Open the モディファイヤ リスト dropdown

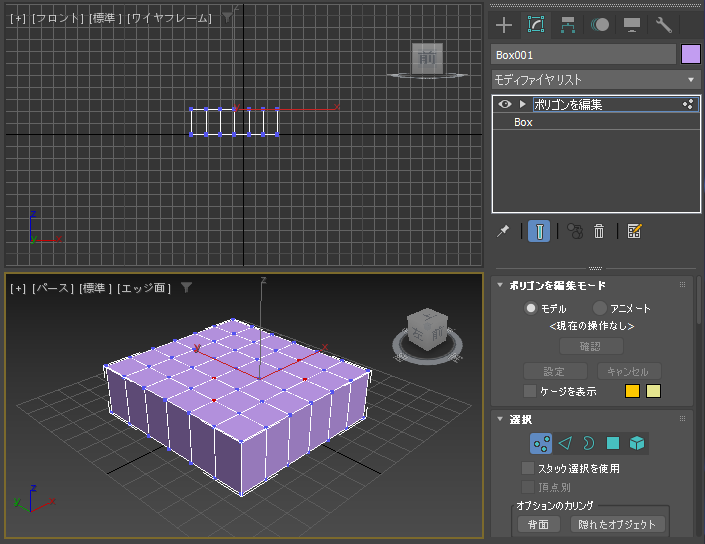coord(596,80)
